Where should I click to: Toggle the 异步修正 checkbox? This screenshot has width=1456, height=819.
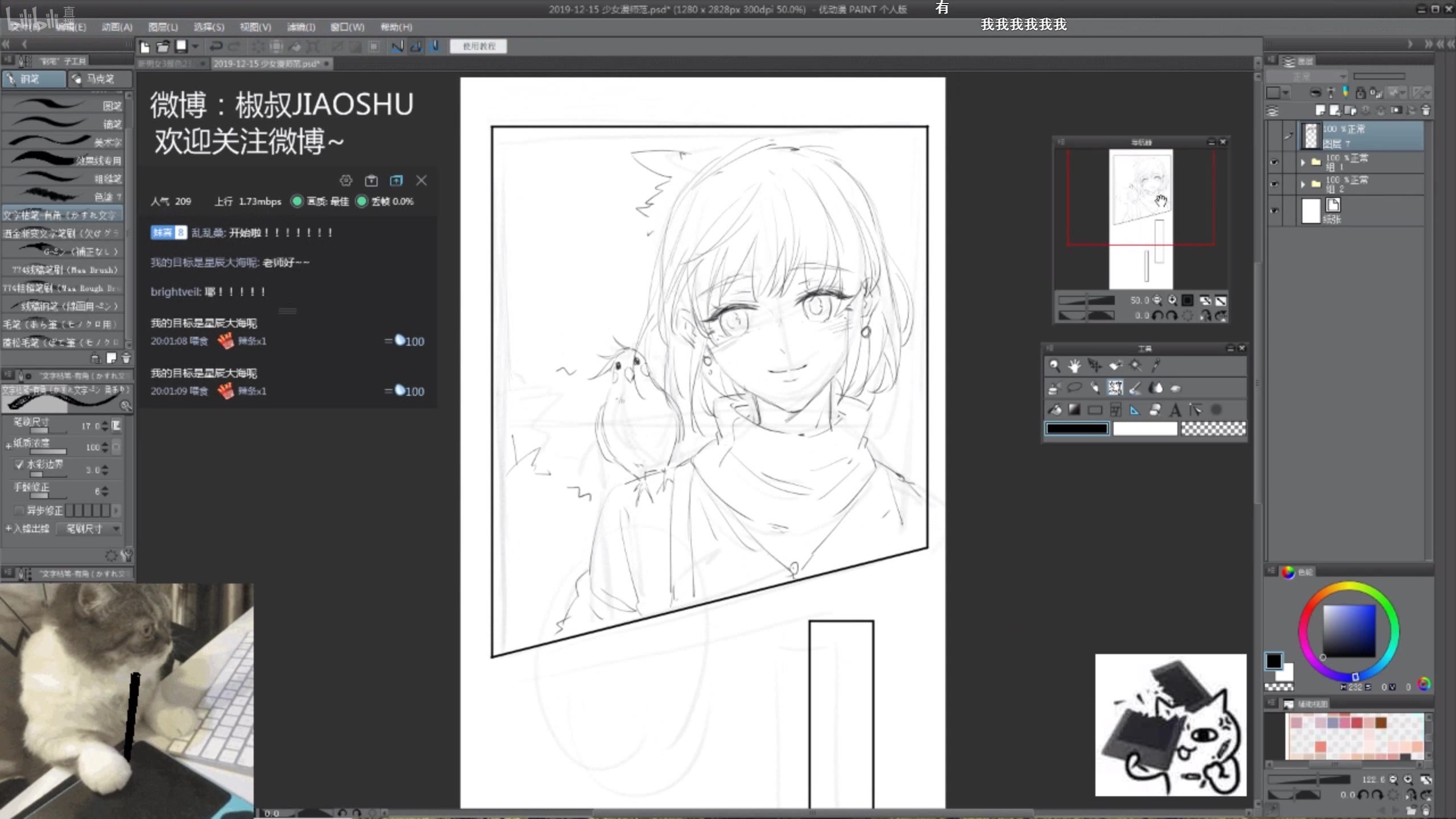[20, 511]
